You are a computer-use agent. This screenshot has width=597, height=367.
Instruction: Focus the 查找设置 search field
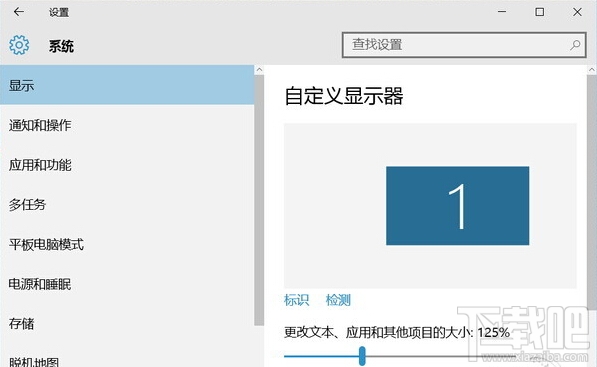464,45
